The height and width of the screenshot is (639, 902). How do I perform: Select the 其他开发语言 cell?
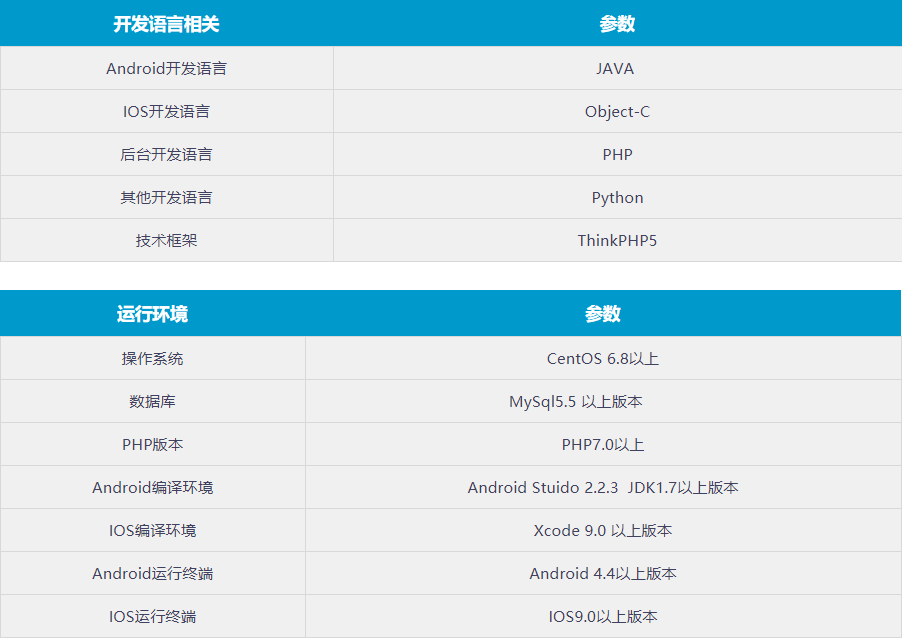pos(166,197)
